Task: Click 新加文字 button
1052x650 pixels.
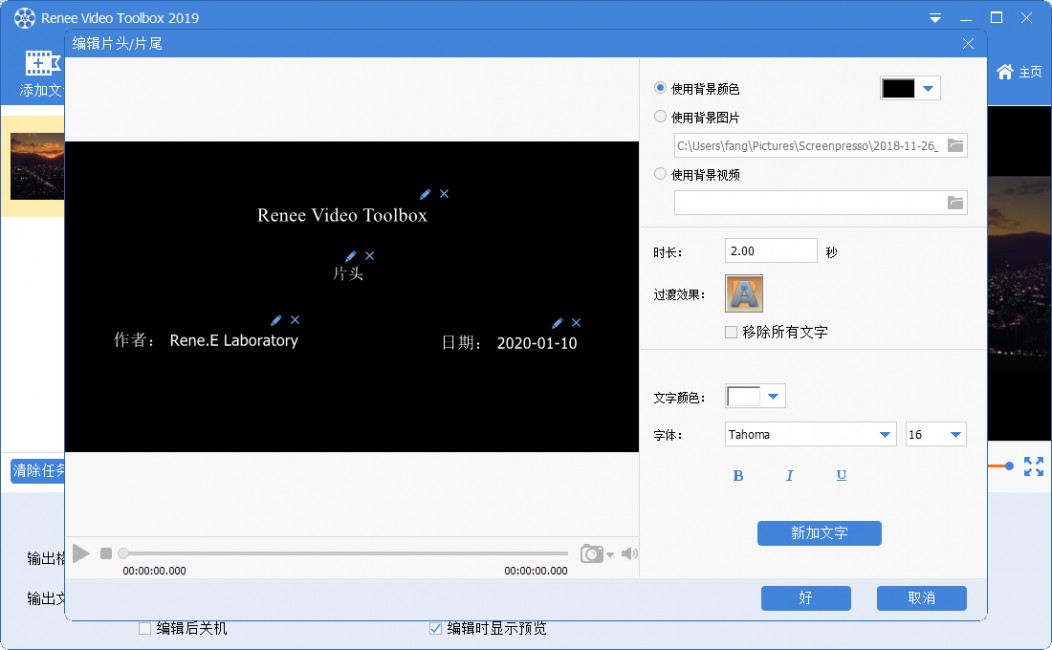Action: pyautogui.click(x=819, y=533)
